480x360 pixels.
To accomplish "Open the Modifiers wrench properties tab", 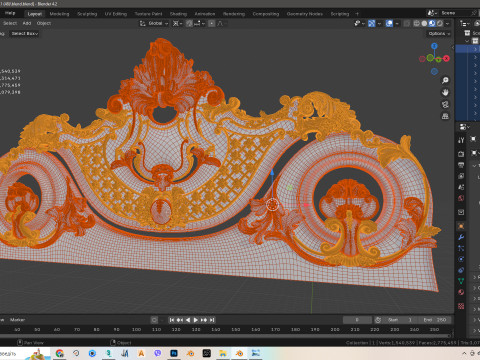I will 461,237.
